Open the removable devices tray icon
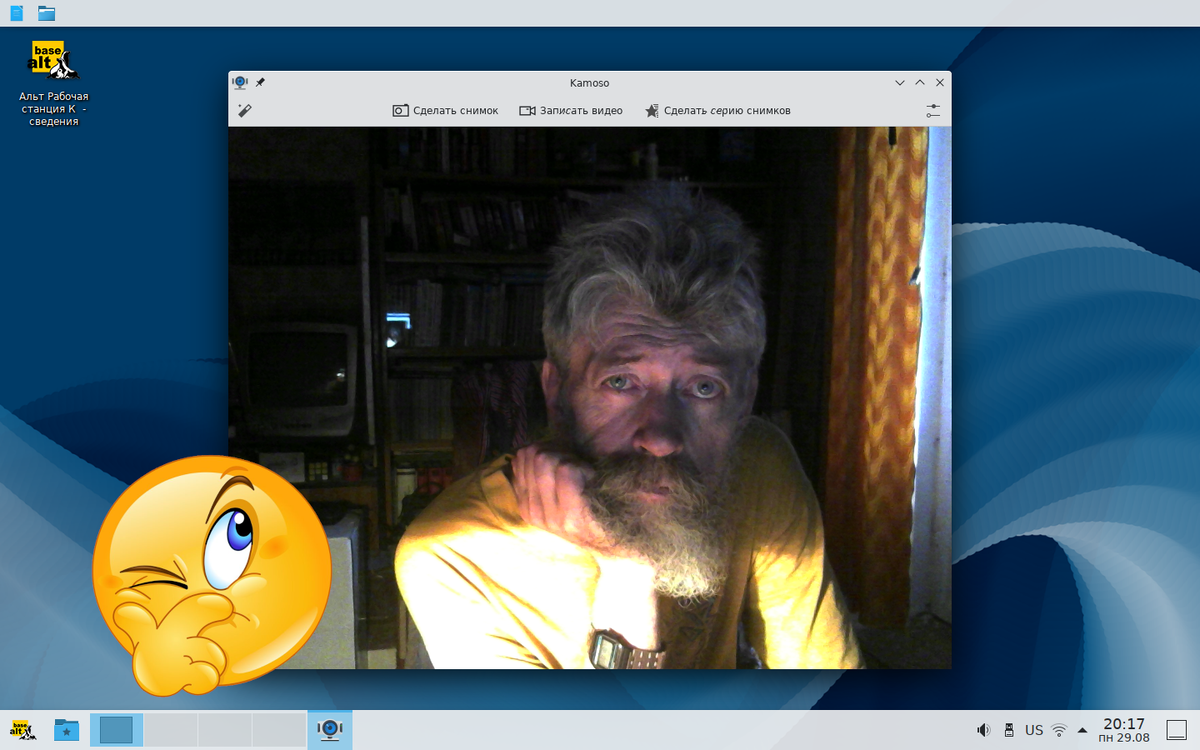The image size is (1200, 750). pos(1009,730)
